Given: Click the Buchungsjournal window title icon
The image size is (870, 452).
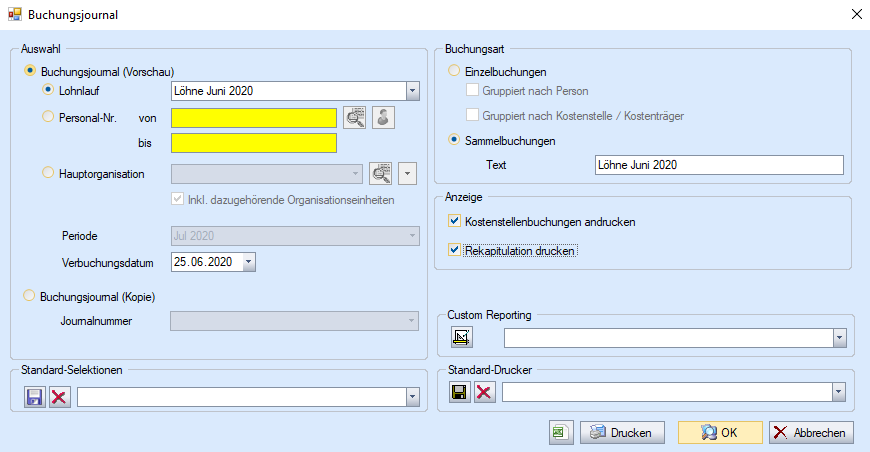Looking at the screenshot, I should [15, 14].
